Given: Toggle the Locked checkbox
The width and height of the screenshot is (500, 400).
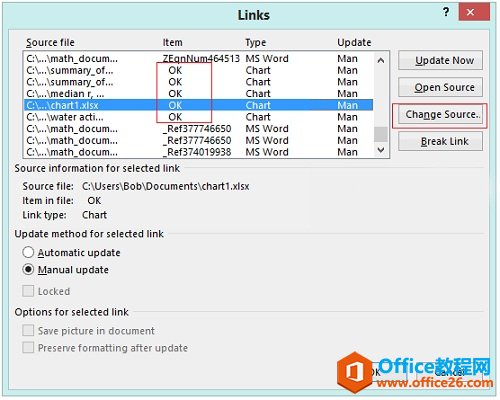Looking at the screenshot, I should (28, 291).
